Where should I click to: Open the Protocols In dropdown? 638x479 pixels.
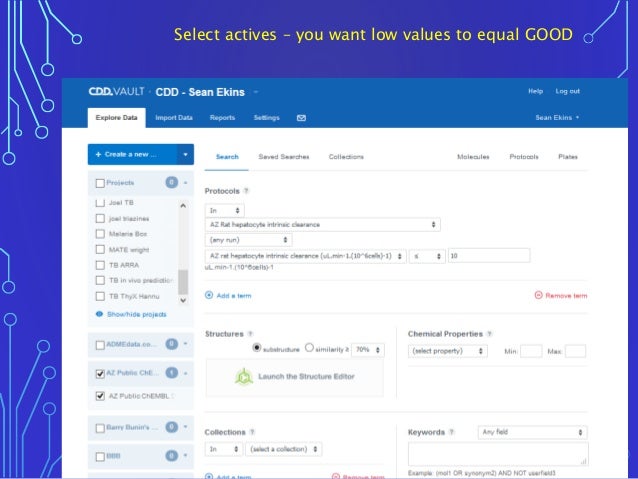tap(225, 210)
